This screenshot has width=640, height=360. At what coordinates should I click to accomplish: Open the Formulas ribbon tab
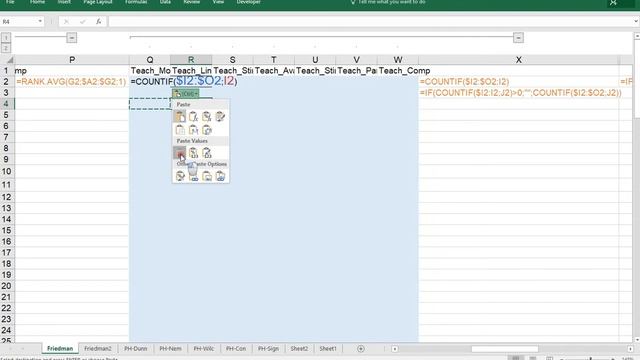click(136, 2)
